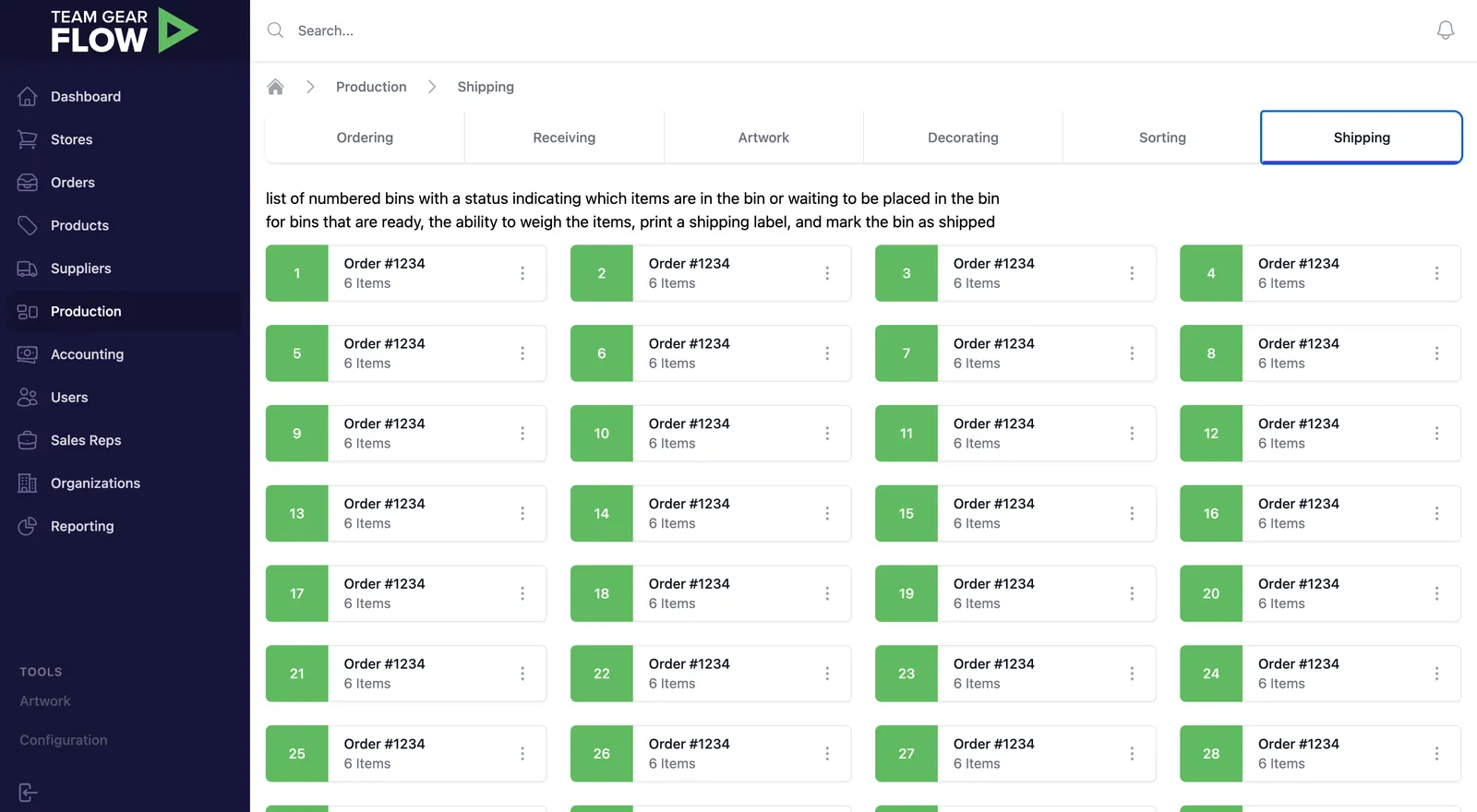Click the Products tag icon
The height and width of the screenshot is (812, 1477).
pos(28,225)
